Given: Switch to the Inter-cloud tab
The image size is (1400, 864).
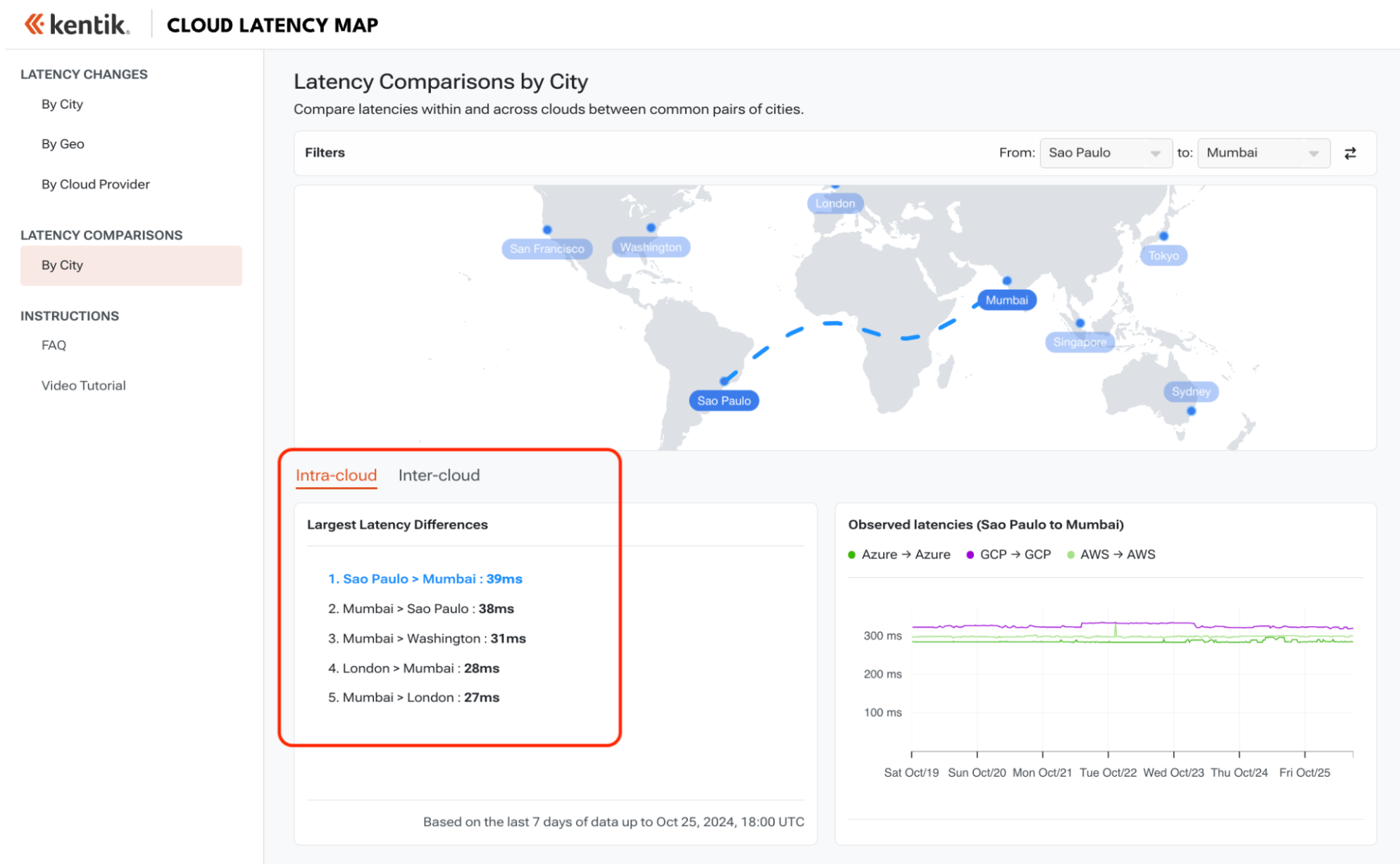Looking at the screenshot, I should coord(438,474).
